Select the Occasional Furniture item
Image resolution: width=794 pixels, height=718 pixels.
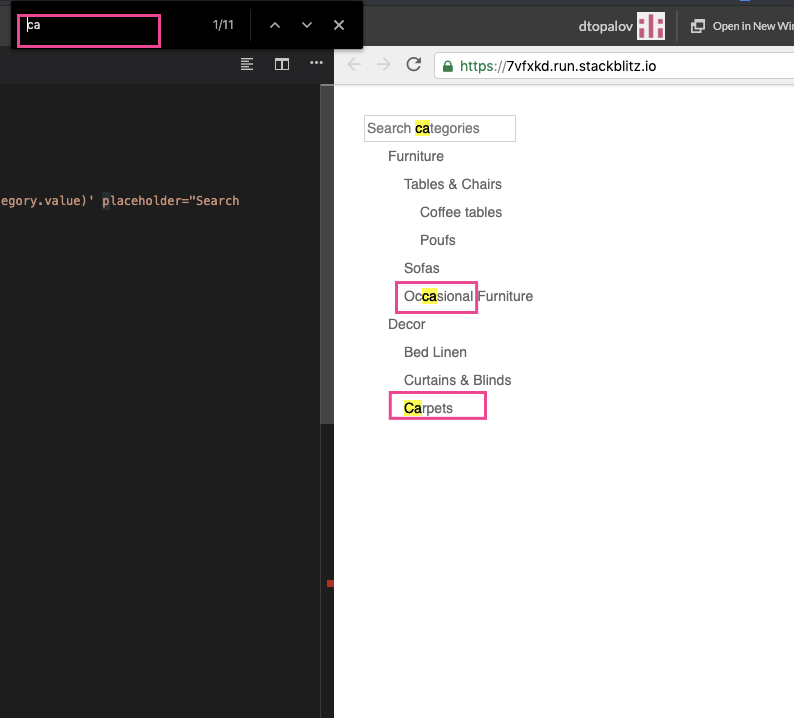point(468,296)
